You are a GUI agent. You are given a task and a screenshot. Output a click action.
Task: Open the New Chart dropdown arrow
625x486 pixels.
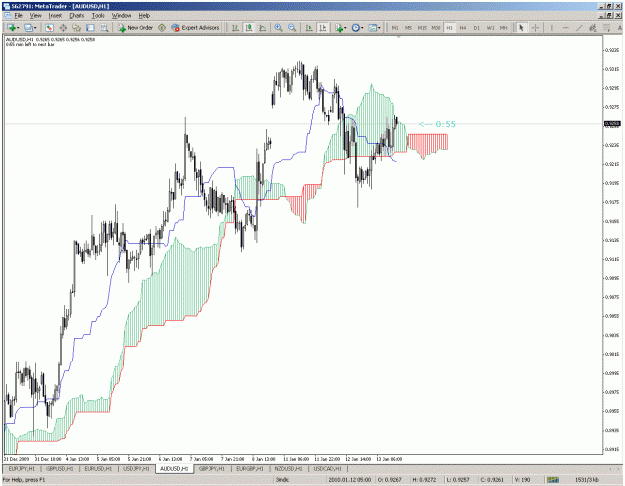click(x=18, y=28)
